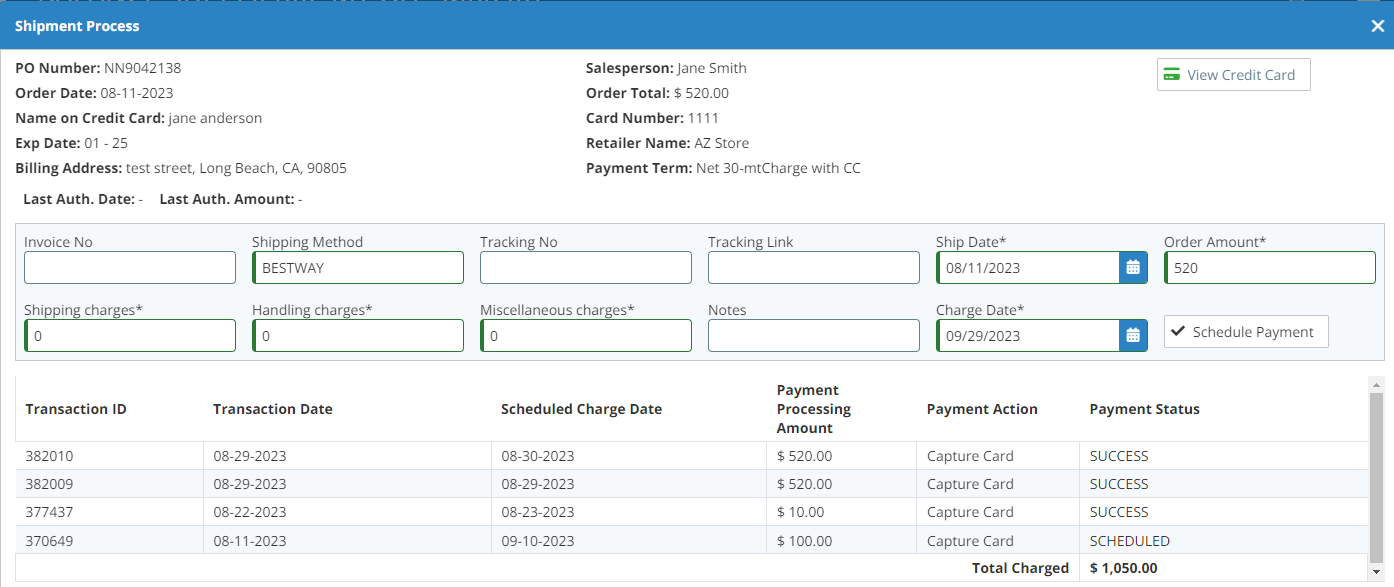Click the transaction table vertical scrollbar thumb
This screenshot has height=587, width=1394.
(x=1376, y=477)
